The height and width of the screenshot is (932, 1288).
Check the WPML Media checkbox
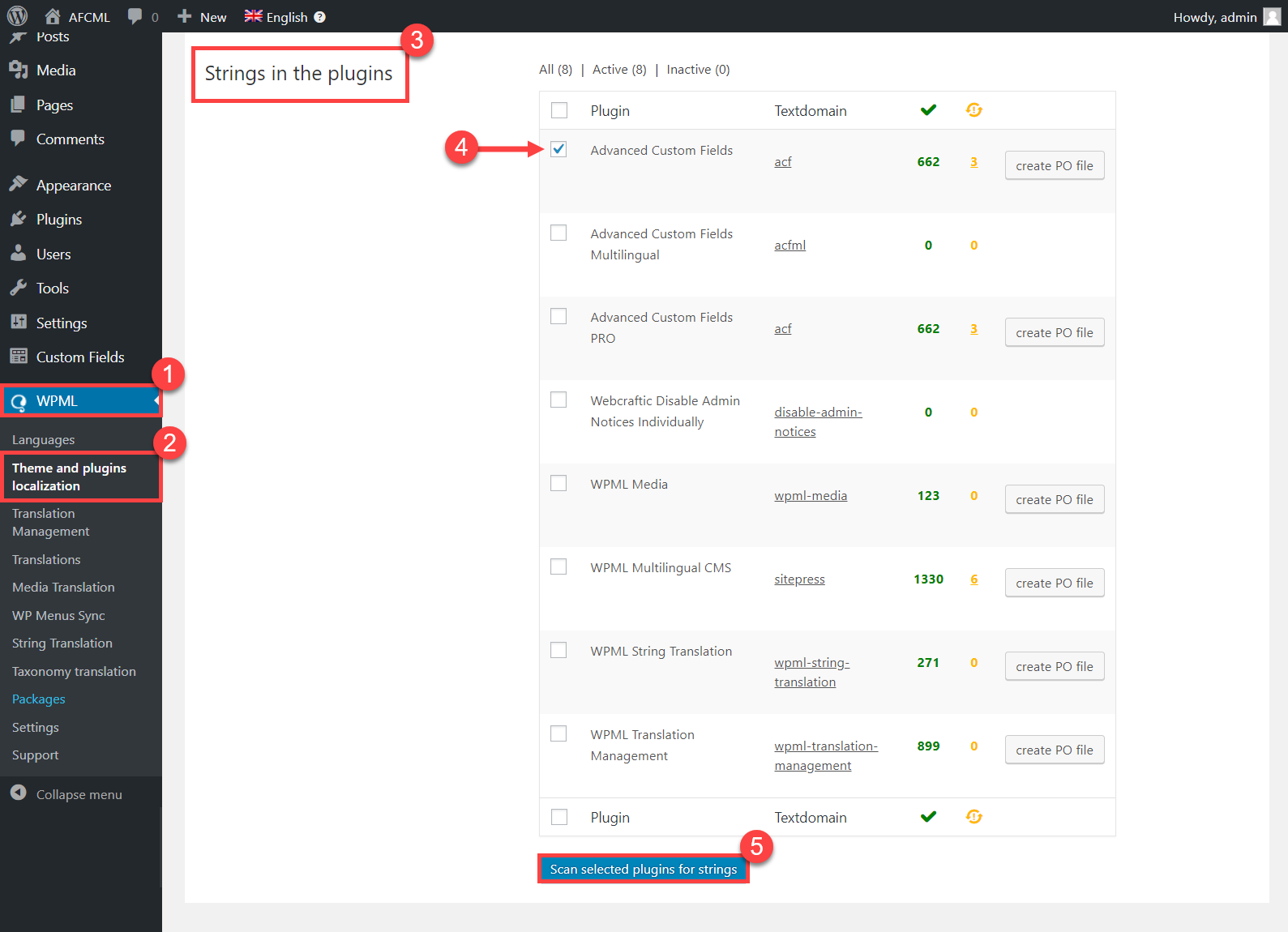tap(558, 483)
